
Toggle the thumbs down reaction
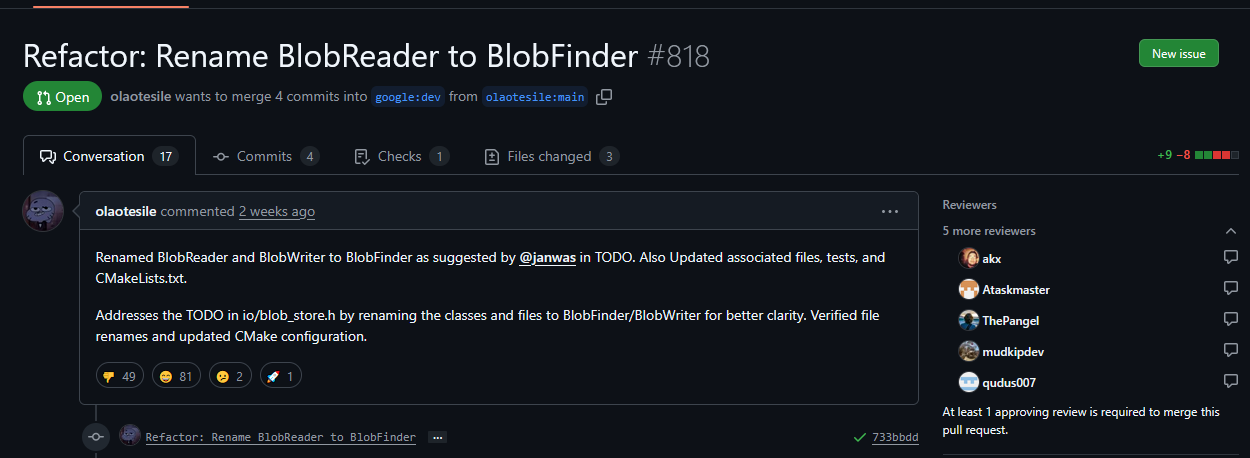[x=120, y=376]
